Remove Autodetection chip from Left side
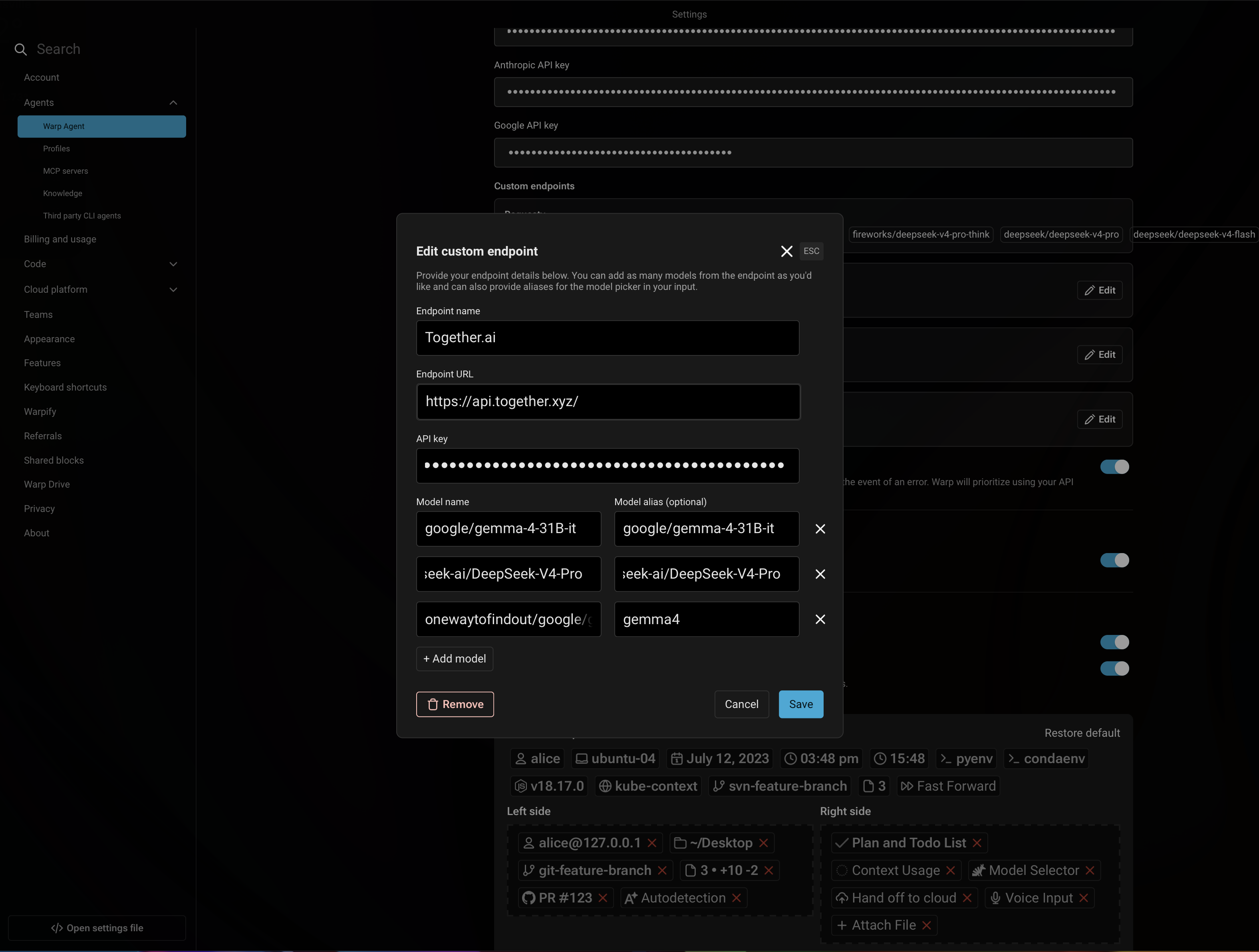This screenshot has height=952, width=1259. tap(737, 898)
